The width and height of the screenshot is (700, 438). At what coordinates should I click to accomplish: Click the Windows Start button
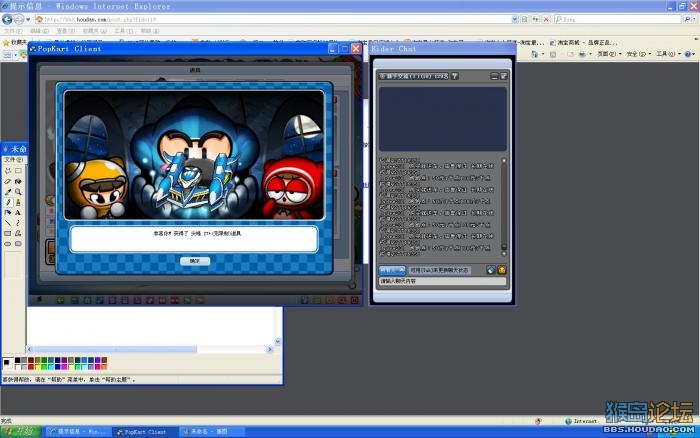click(x=21, y=432)
